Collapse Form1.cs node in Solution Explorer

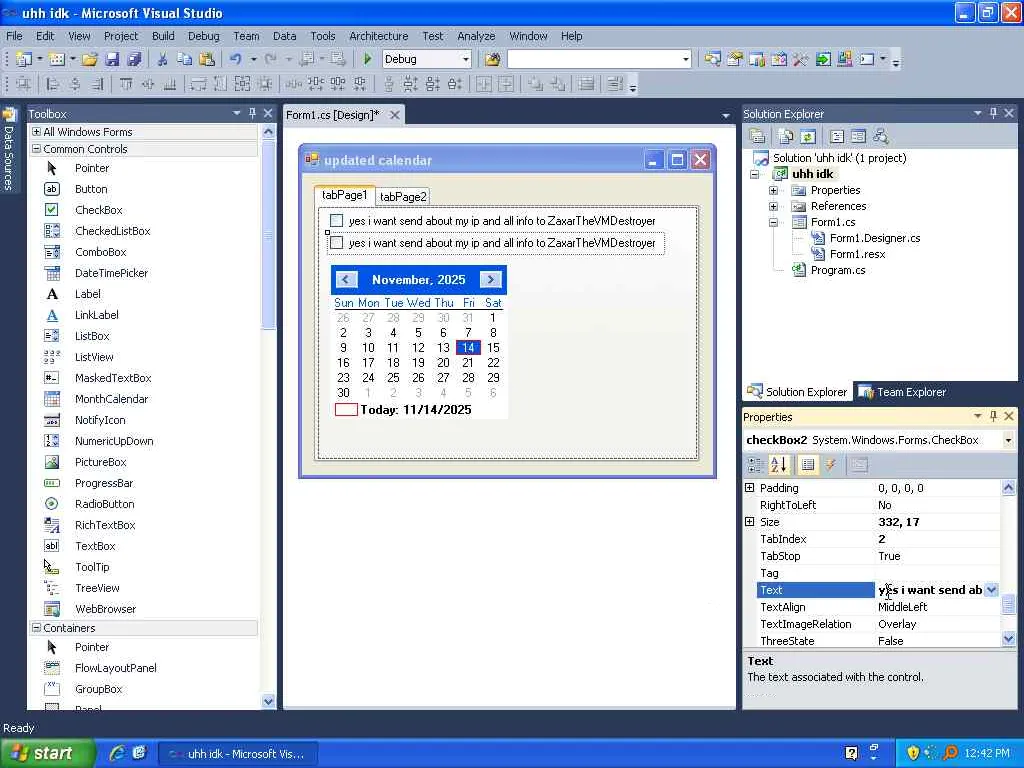(773, 222)
